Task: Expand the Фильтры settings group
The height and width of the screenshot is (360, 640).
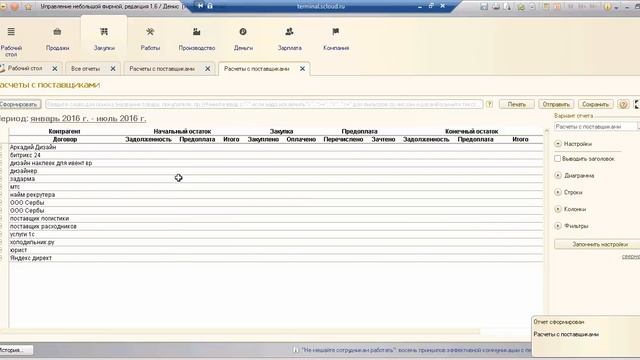Action: (x=558, y=226)
